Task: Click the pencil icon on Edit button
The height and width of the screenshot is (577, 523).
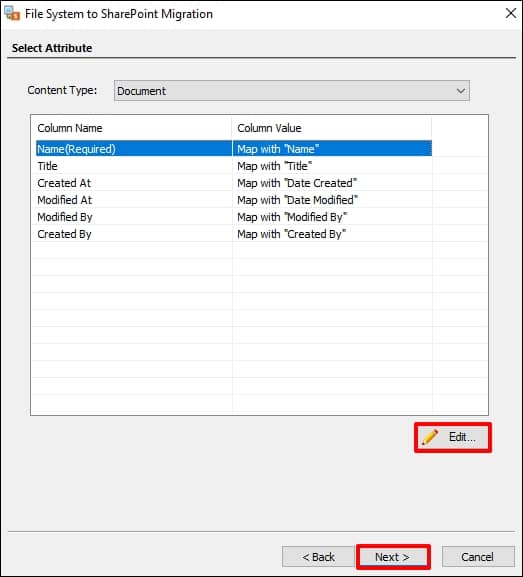Action: pos(430,437)
